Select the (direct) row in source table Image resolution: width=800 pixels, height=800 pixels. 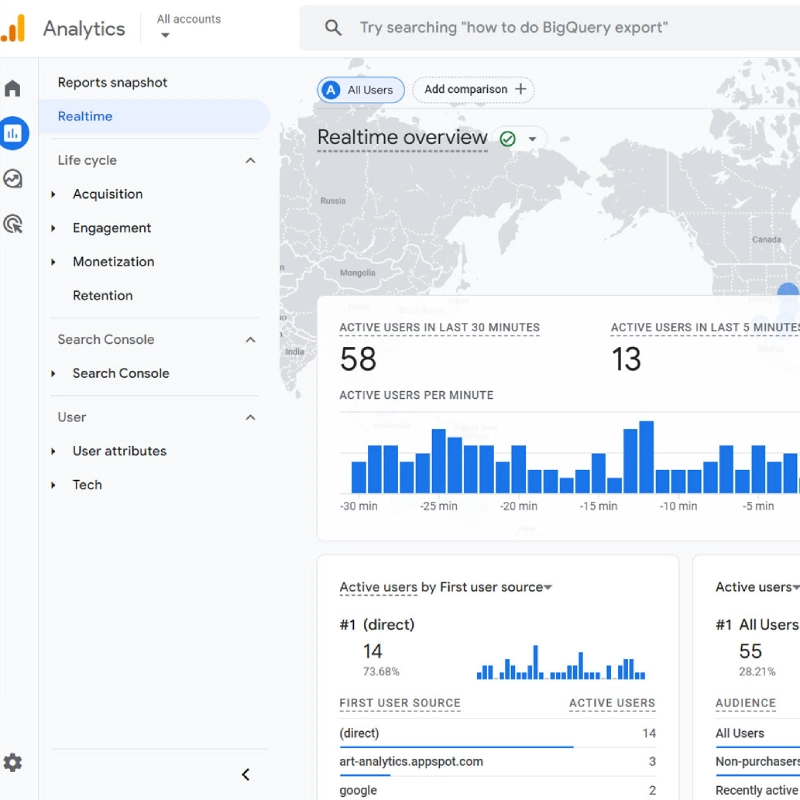point(497,734)
